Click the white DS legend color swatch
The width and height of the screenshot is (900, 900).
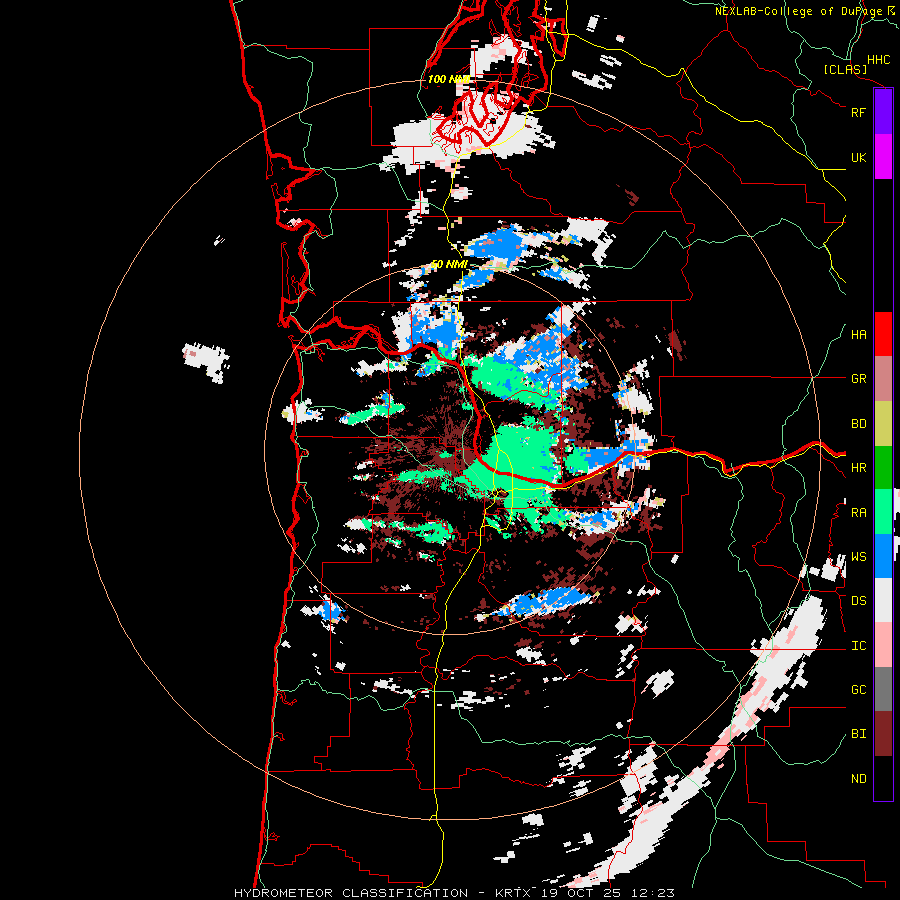point(883,600)
